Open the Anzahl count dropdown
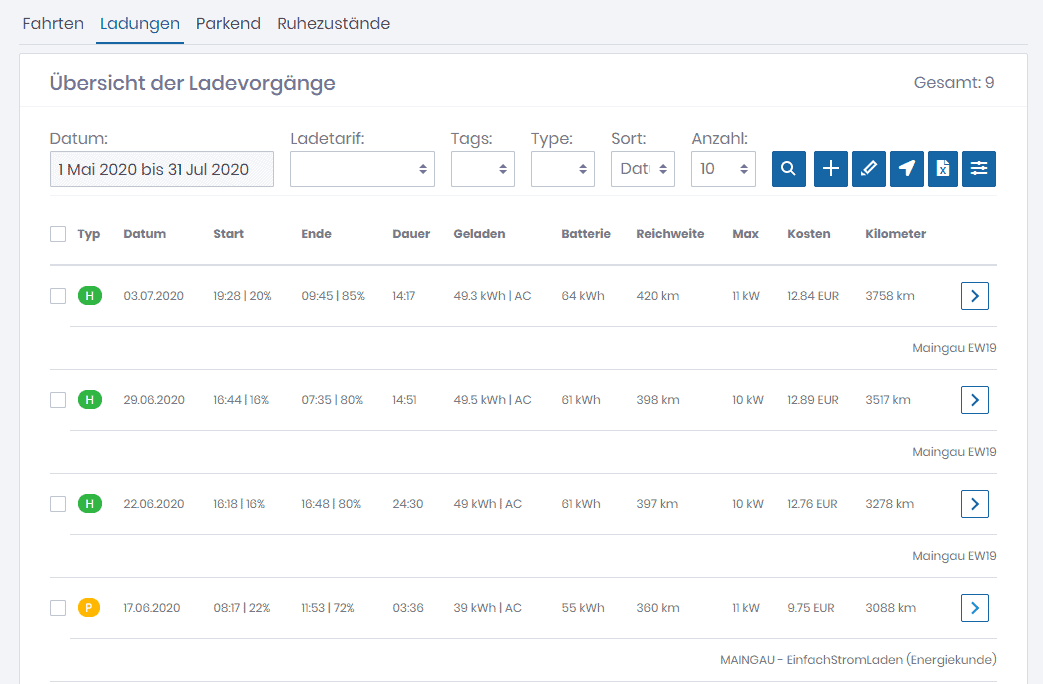 pyautogui.click(x=722, y=169)
